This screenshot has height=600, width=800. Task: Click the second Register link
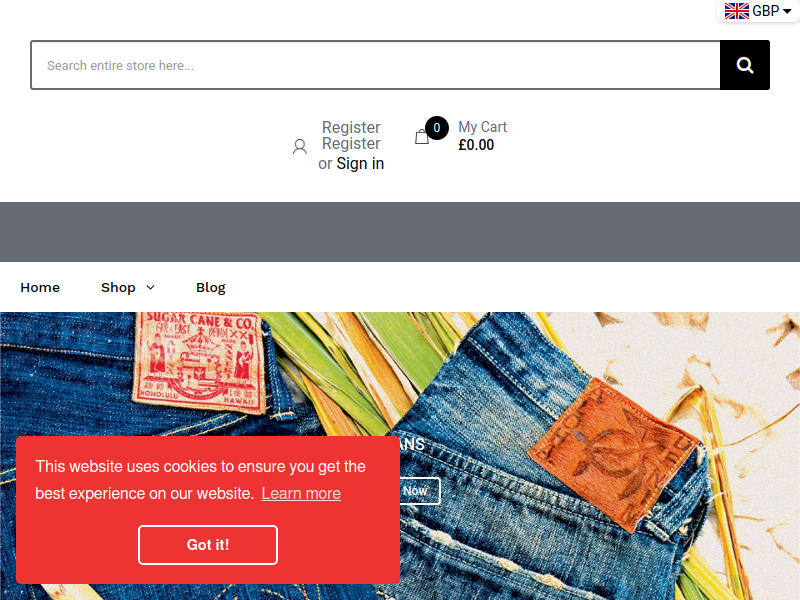point(351,143)
